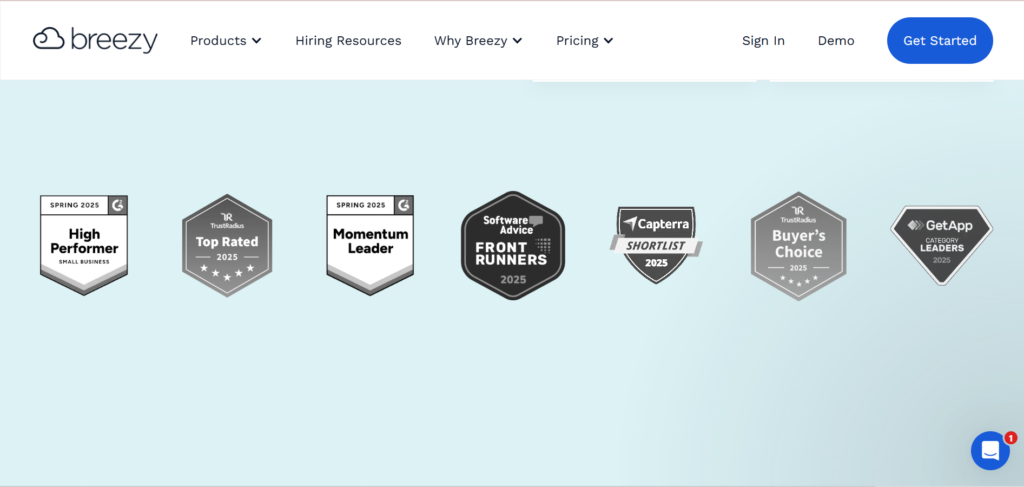Expand the Why Breezy dropdown
Image resolution: width=1024 pixels, height=487 pixels.
478,40
